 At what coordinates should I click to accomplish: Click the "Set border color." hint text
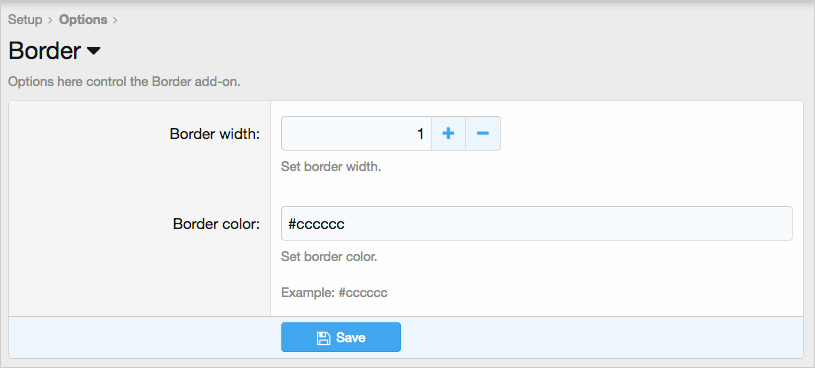coord(329,257)
